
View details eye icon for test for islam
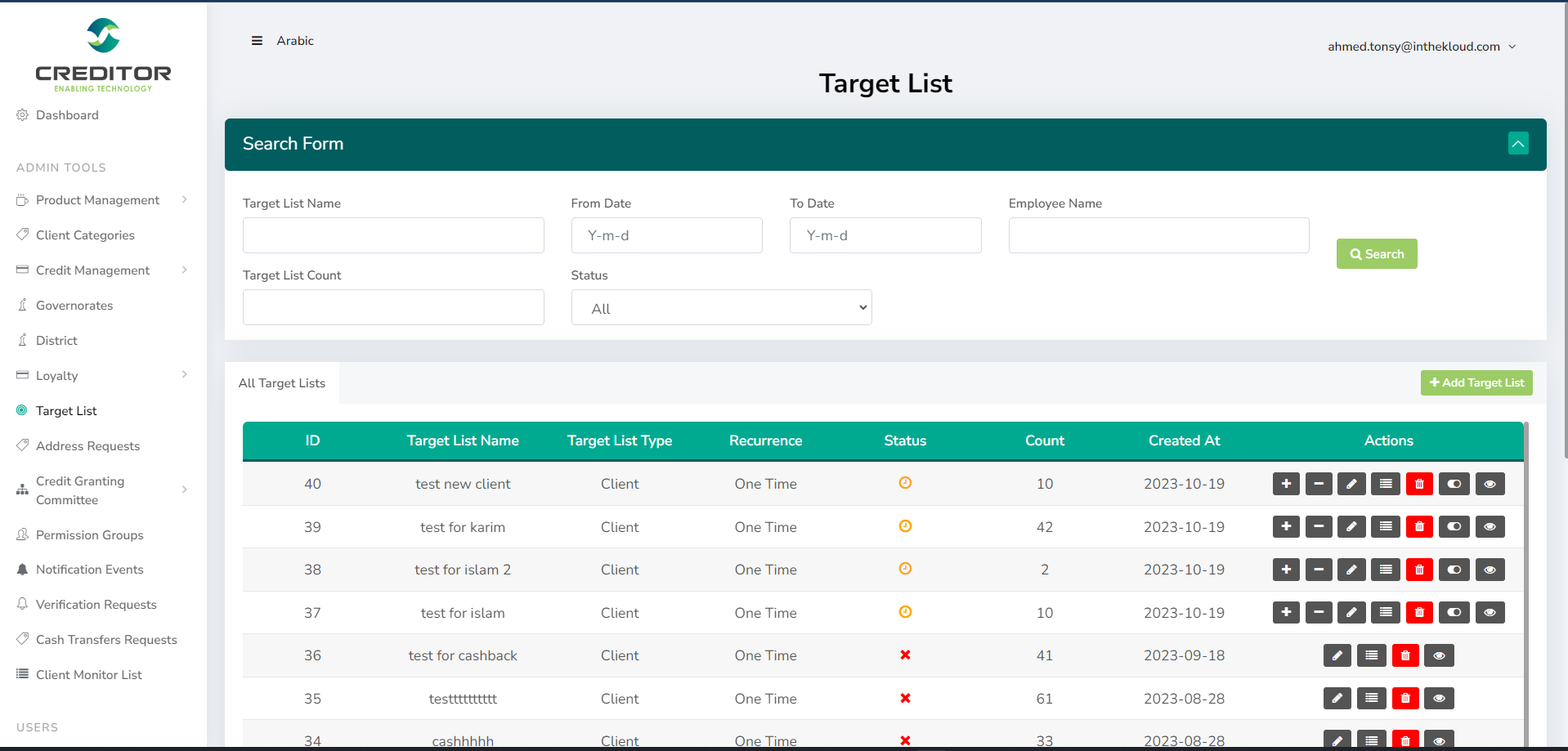1490,613
